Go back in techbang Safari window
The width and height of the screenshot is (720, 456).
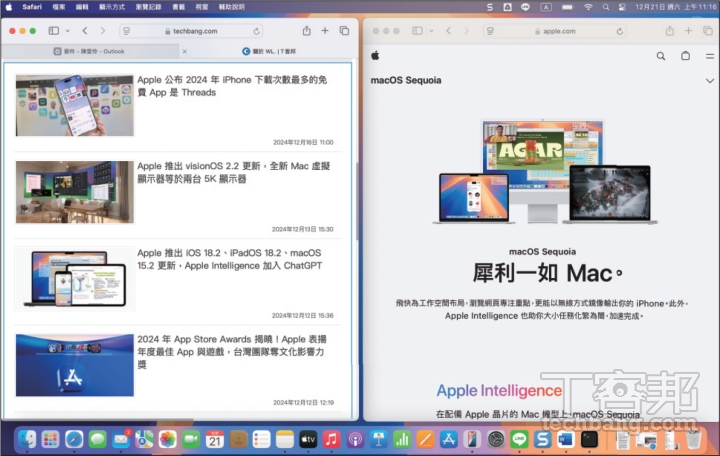[85, 31]
